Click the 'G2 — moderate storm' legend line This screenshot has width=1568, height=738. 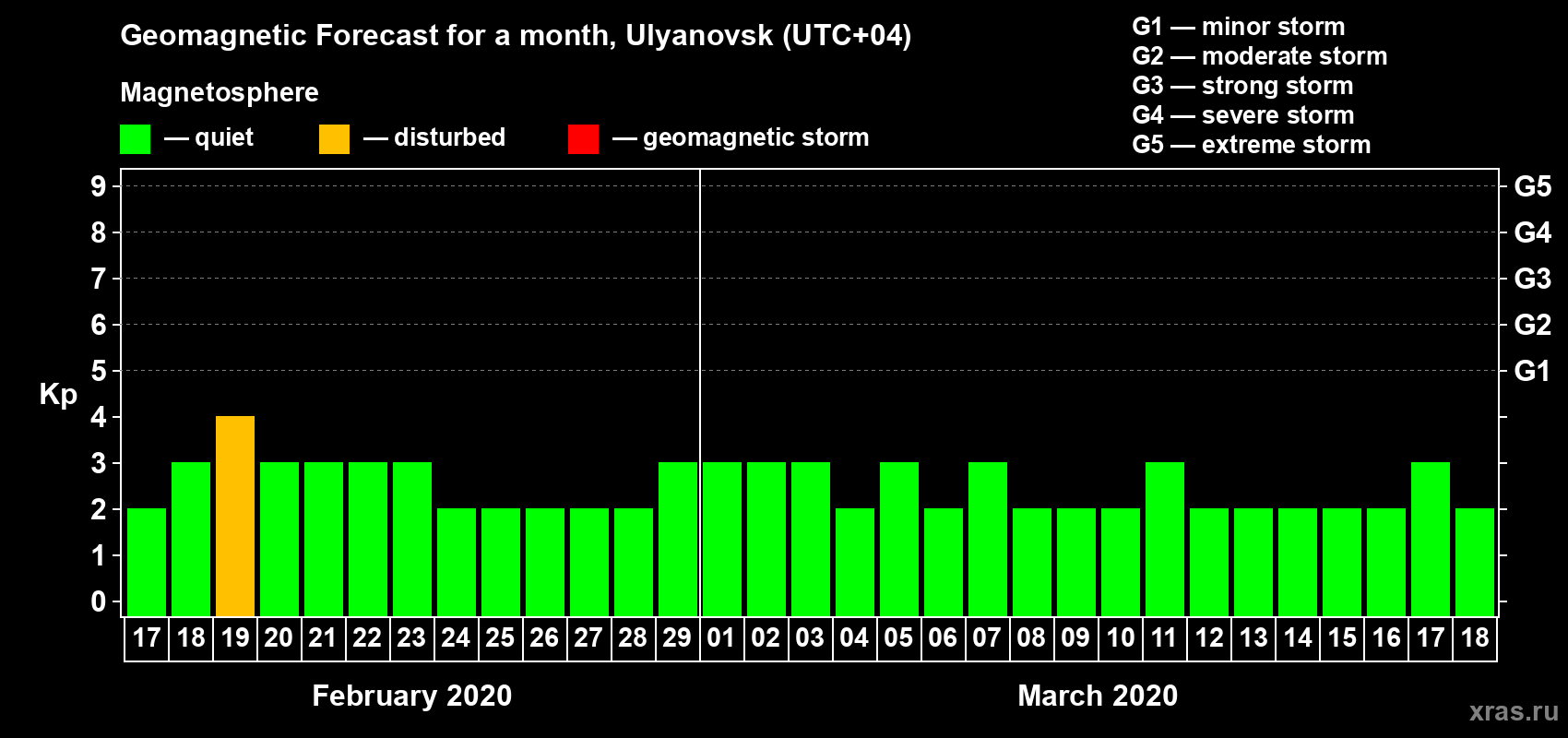[1260, 56]
